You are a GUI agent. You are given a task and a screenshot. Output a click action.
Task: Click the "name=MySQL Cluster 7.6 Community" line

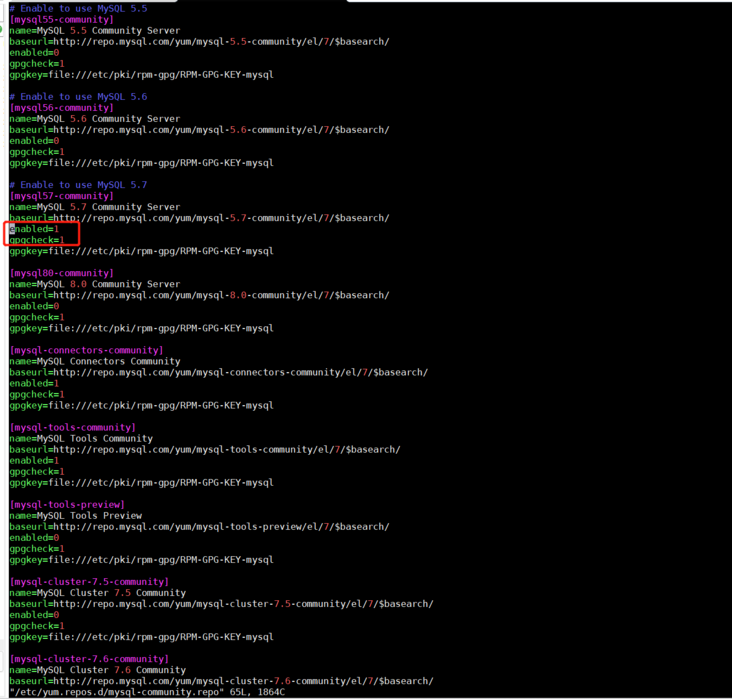(x=98, y=670)
